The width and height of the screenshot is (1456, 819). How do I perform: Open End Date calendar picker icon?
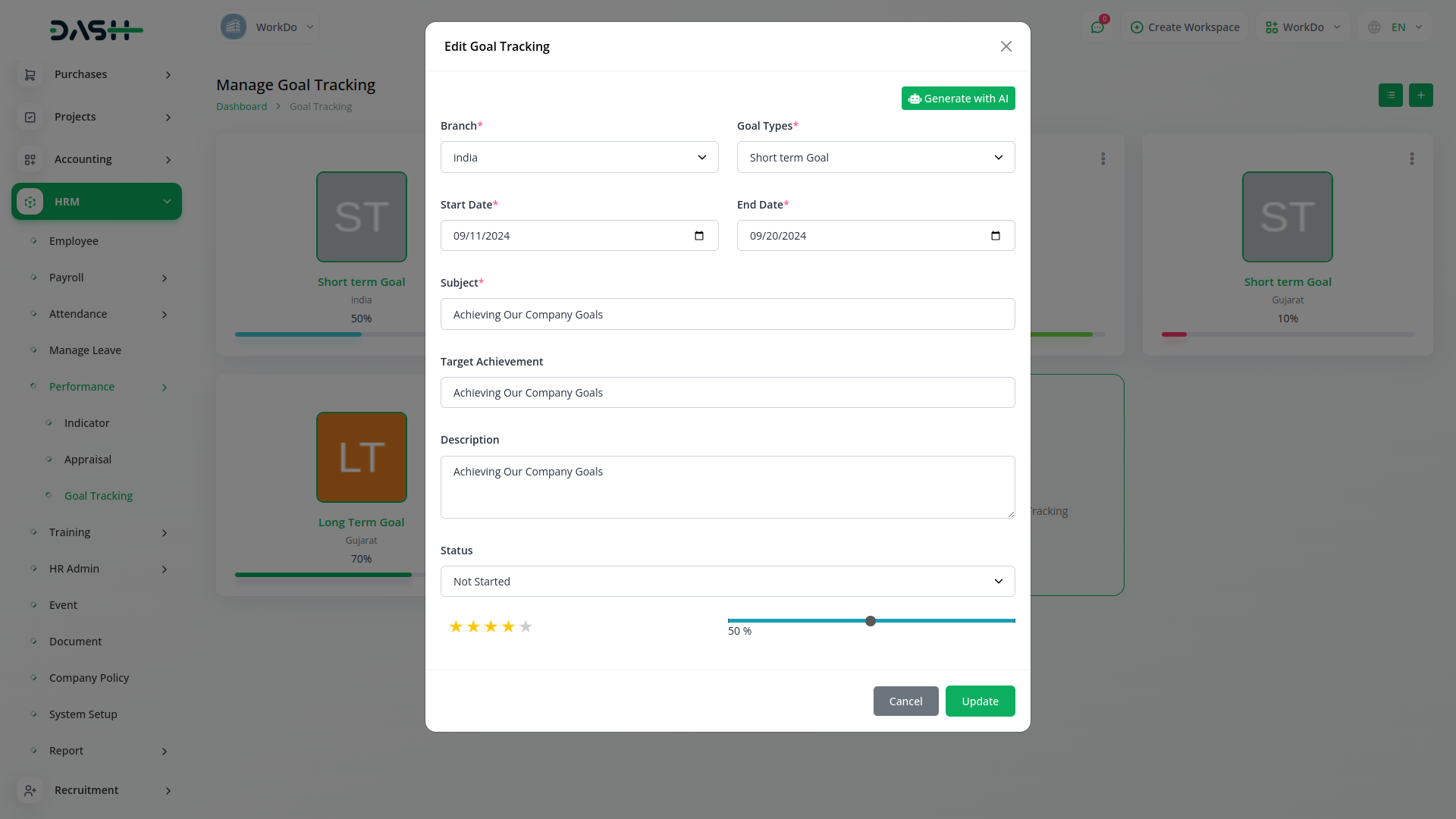tap(995, 236)
